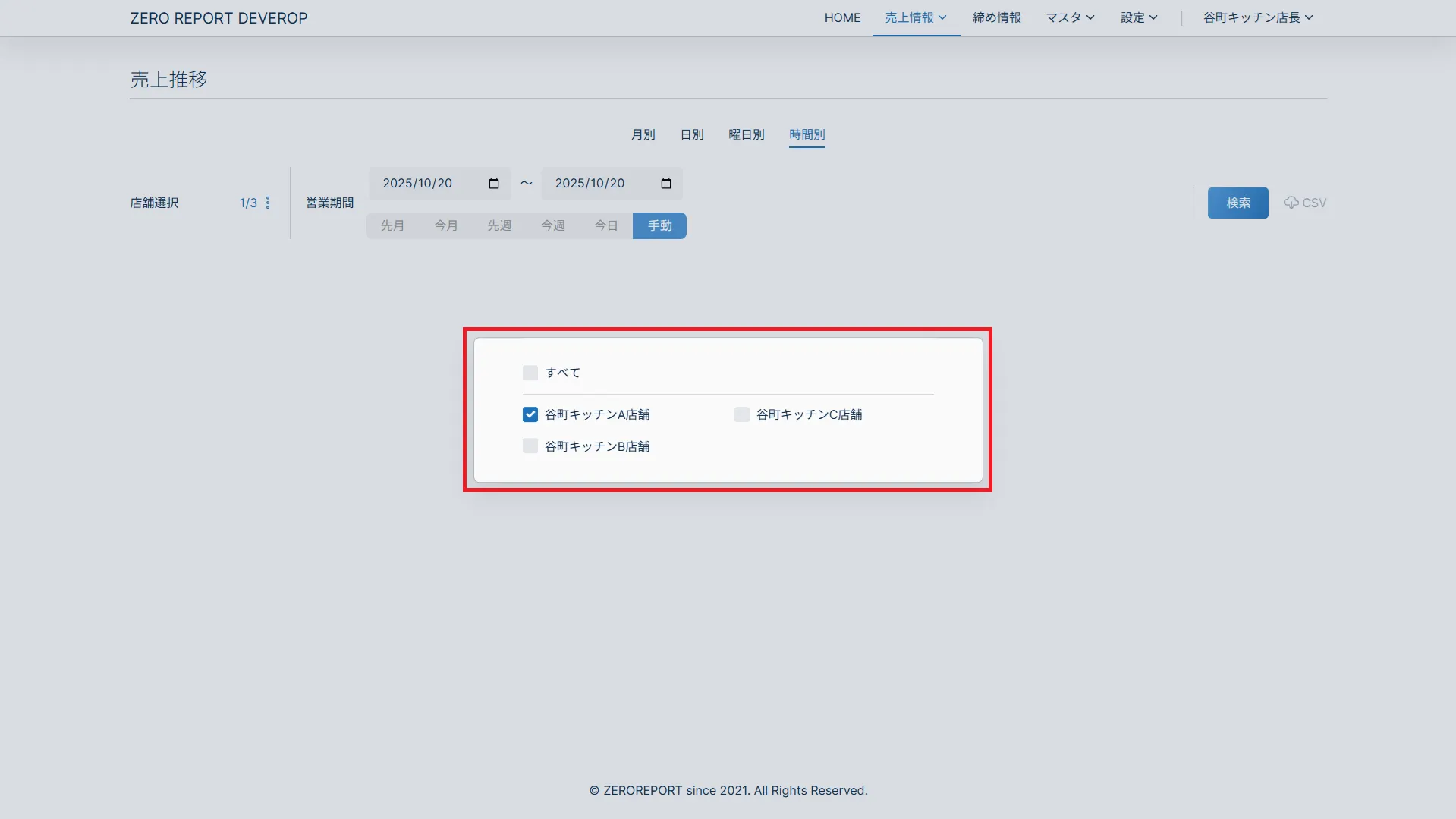Choose the 今日 period button
This screenshot has width=1456, height=819.
[x=605, y=225]
